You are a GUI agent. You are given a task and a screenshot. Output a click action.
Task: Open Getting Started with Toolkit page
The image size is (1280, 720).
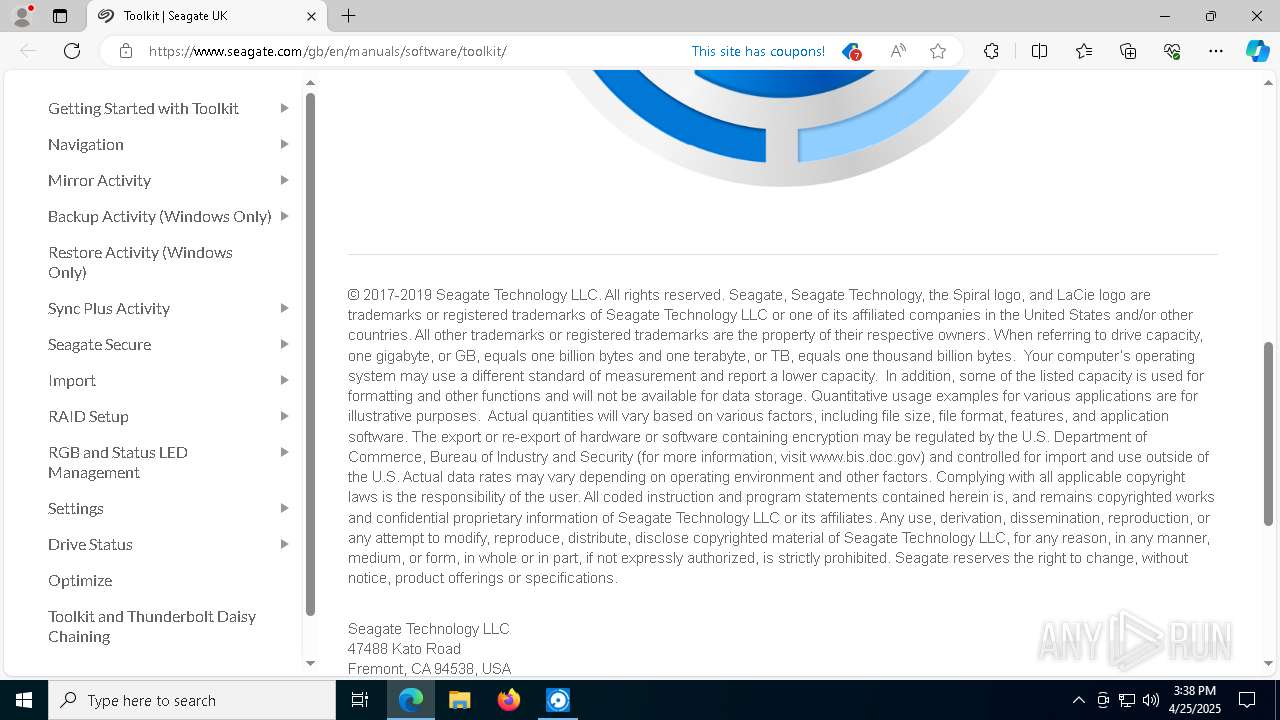pos(143,108)
